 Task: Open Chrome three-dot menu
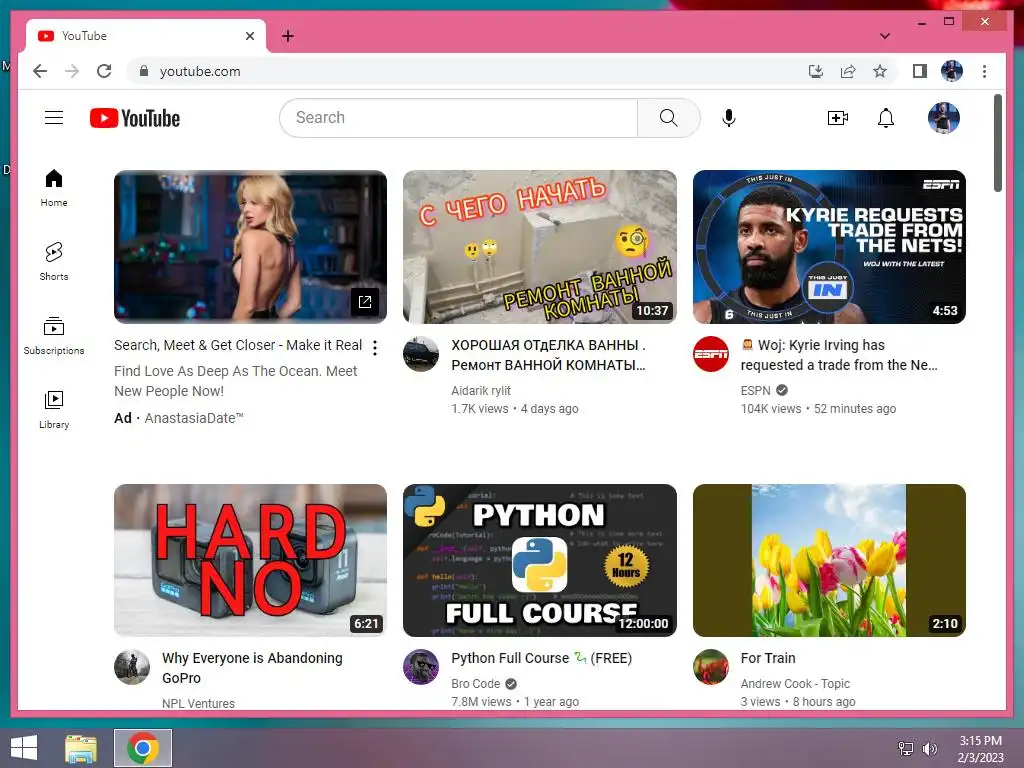984,71
